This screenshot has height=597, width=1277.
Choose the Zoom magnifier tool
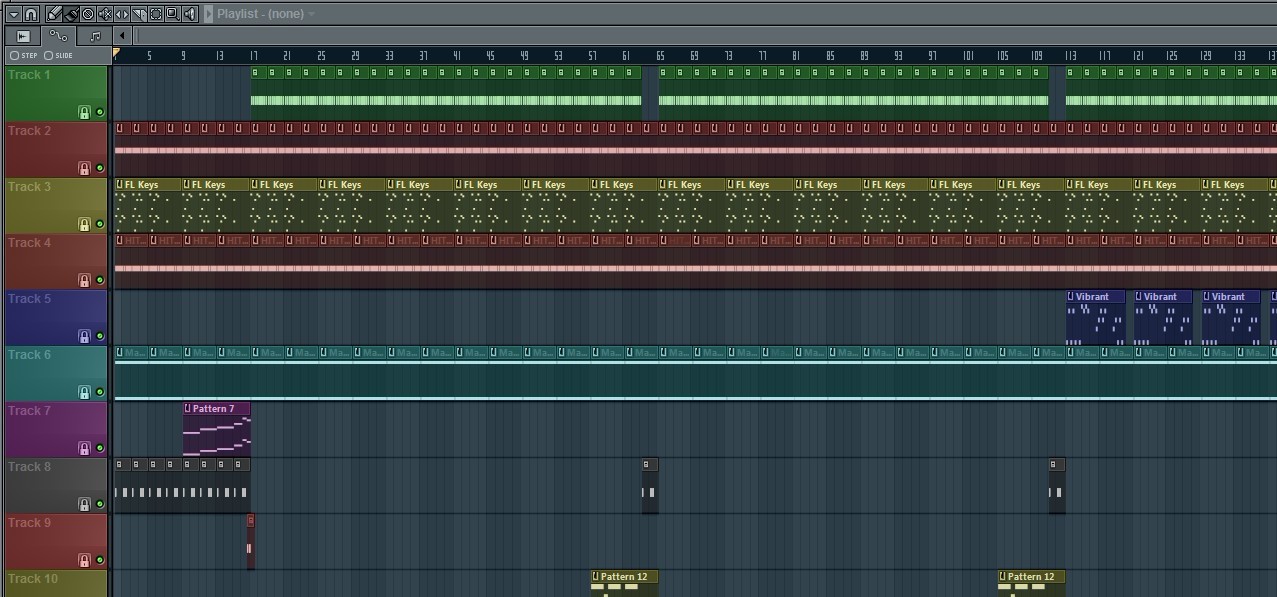click(173, 14)
